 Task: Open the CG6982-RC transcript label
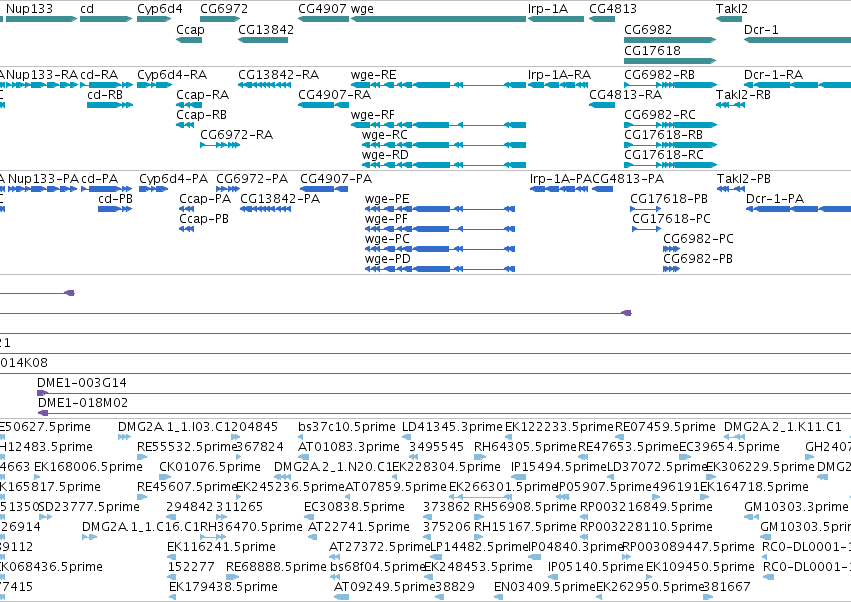pos(659,115)
